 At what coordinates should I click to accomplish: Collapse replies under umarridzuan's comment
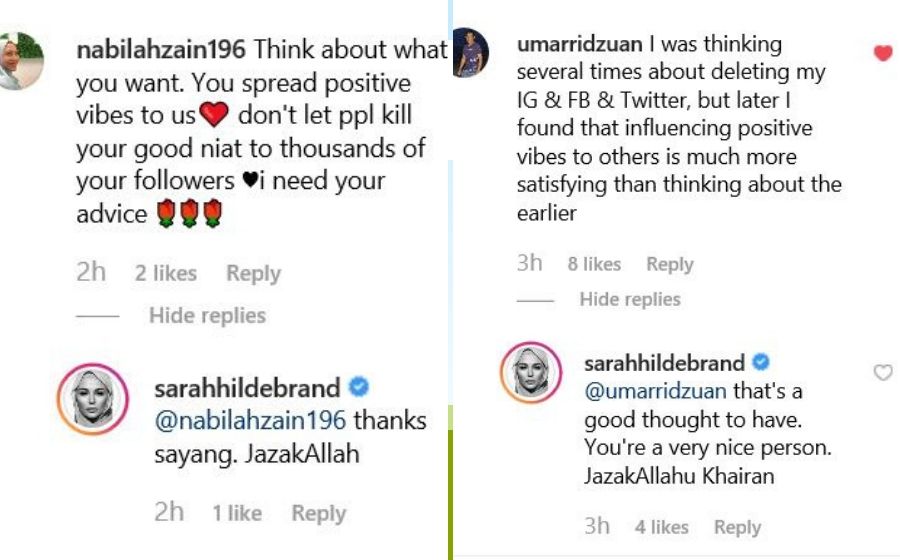point(630,299)
